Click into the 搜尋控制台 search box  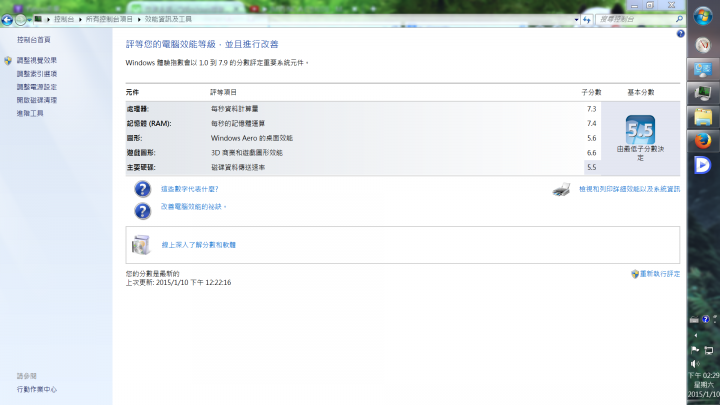[x=636, y=19]
